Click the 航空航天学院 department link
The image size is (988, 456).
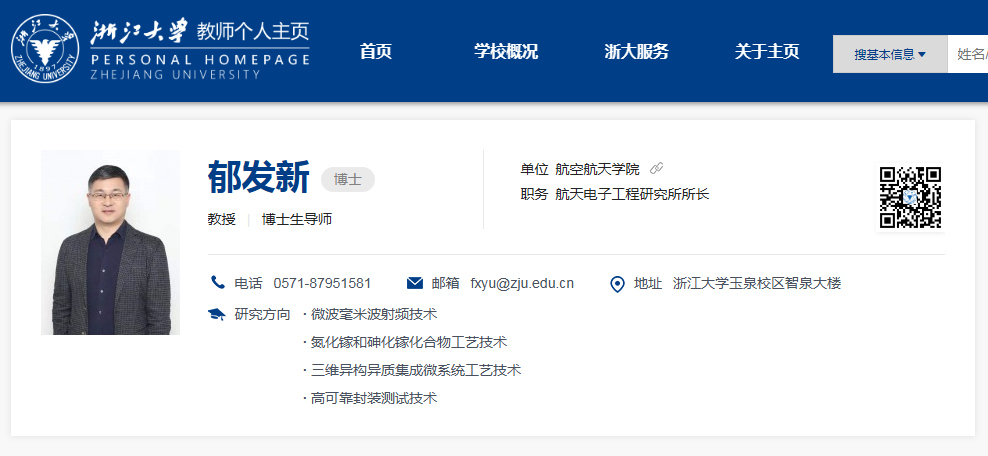point(597,169)
